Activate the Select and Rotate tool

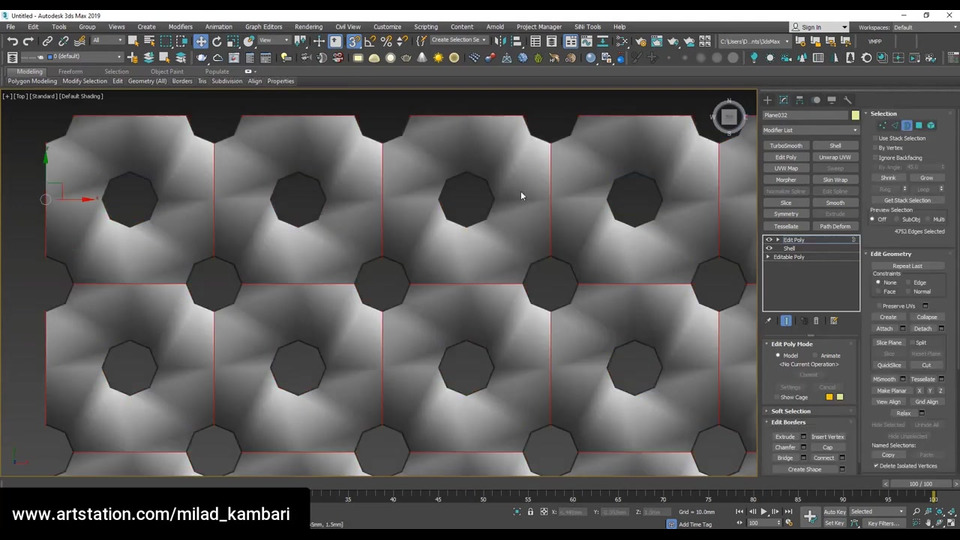(x=217, y=41)
